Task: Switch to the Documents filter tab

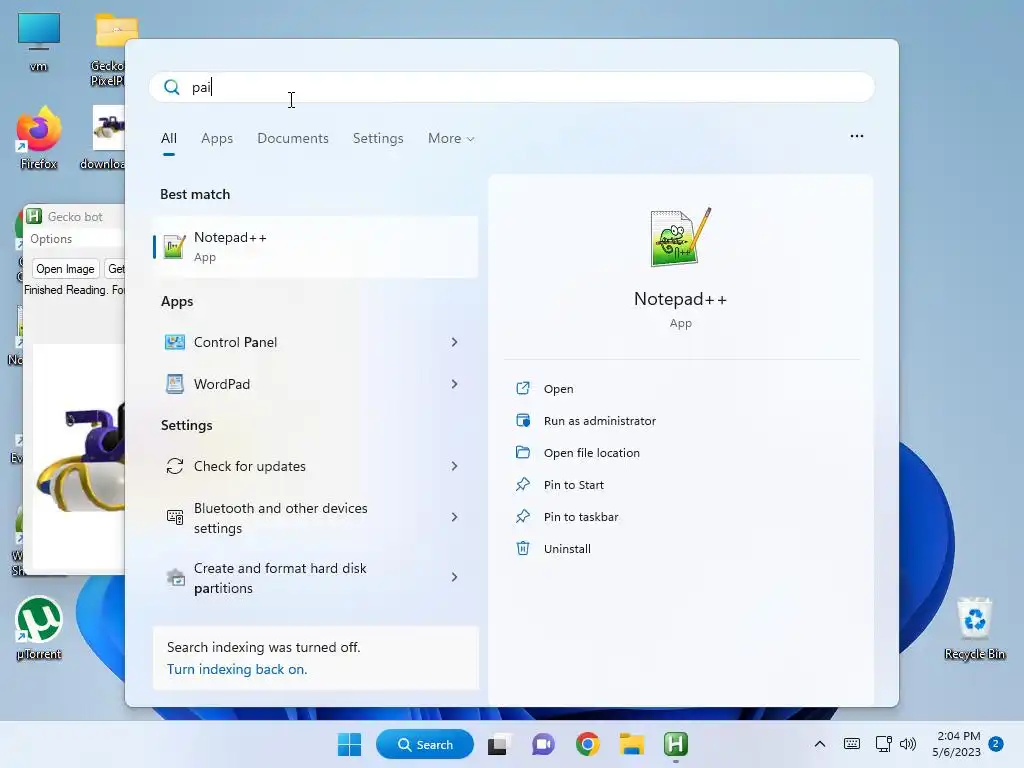Action: point(293,138)
